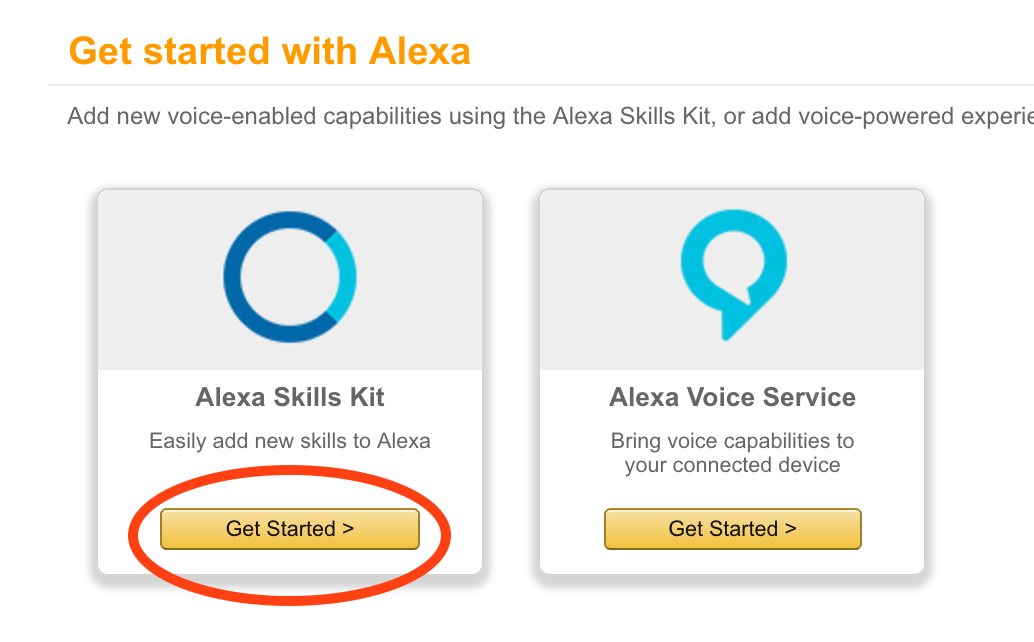Click the Bring voice capabilities description text
The width and height of the screenshot is (1034, 642).
pyautogui.click(x=731, y=452)
